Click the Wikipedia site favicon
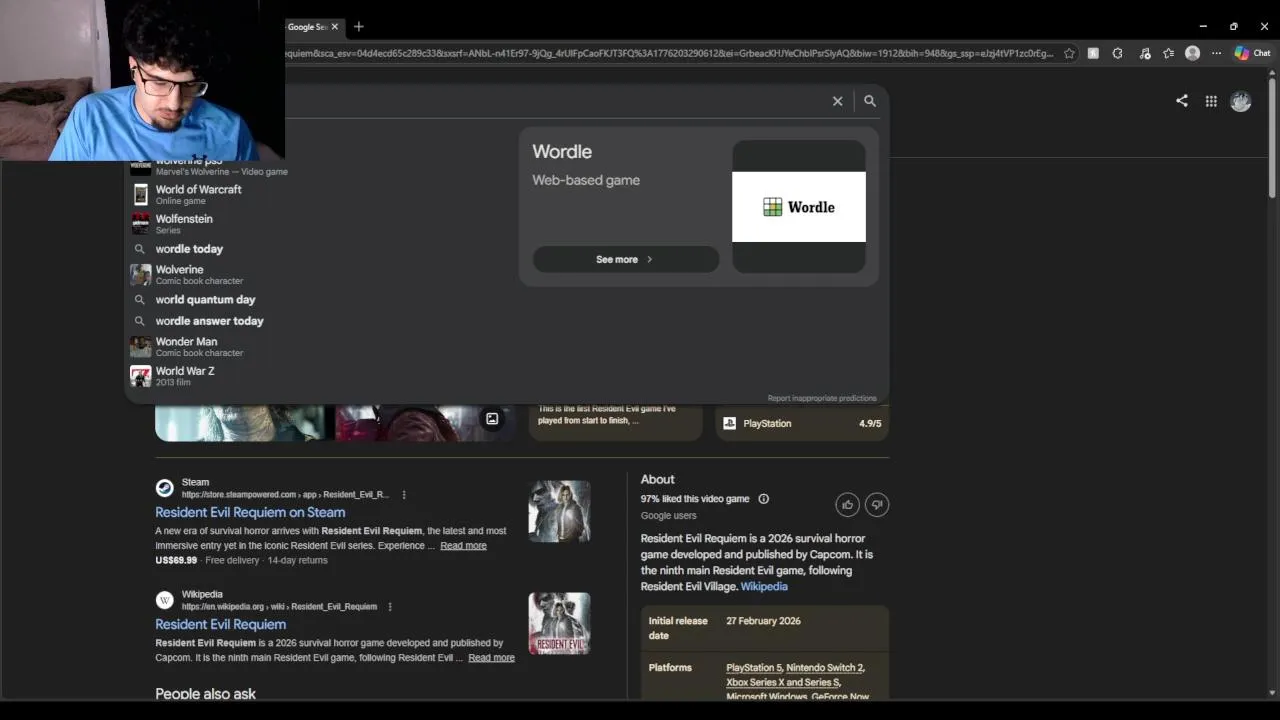Image resolution: width=1280 pixels, height=720 pixels. tap(164, 600)
